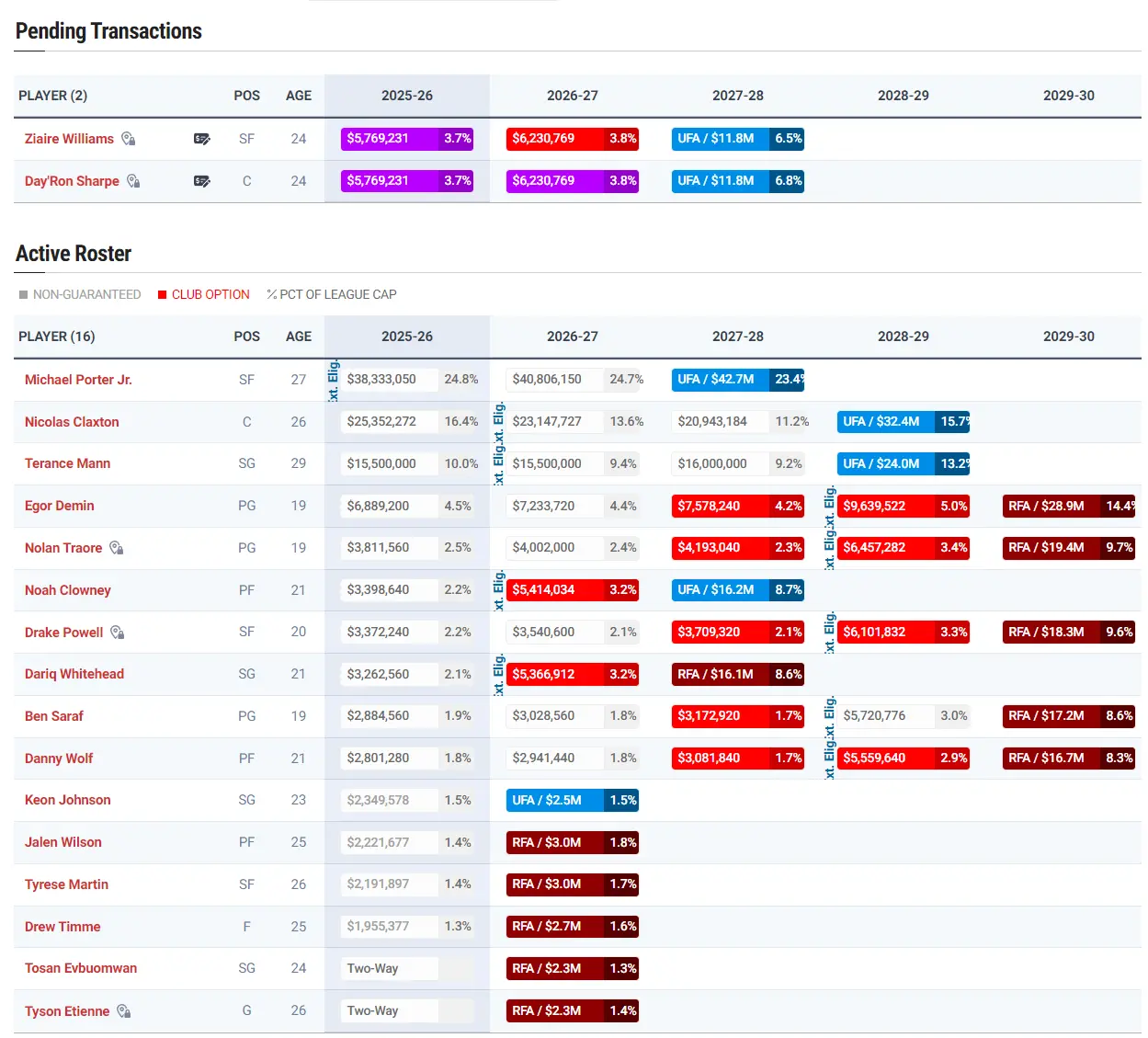
Task: Select the 2025-26 column header in Pending Transactions
Action: tap(406, 96)
